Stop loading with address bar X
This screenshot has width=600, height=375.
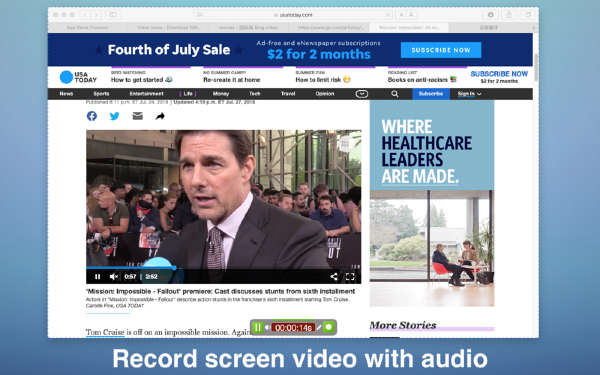click(387, 15)
